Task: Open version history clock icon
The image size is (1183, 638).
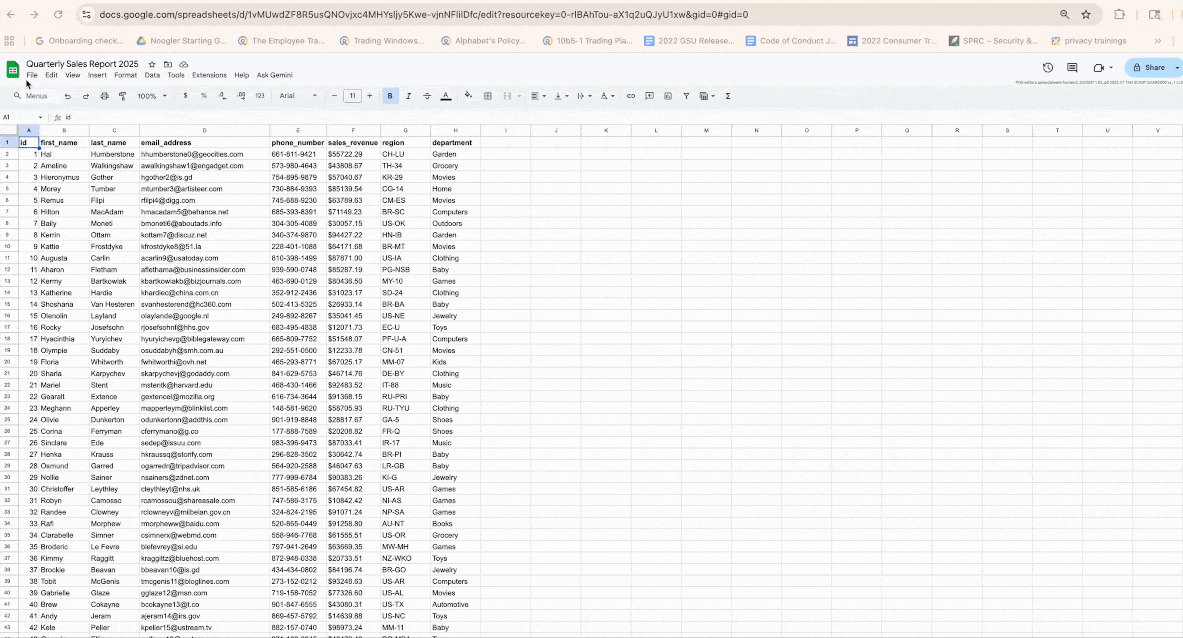Action: 1048,67
